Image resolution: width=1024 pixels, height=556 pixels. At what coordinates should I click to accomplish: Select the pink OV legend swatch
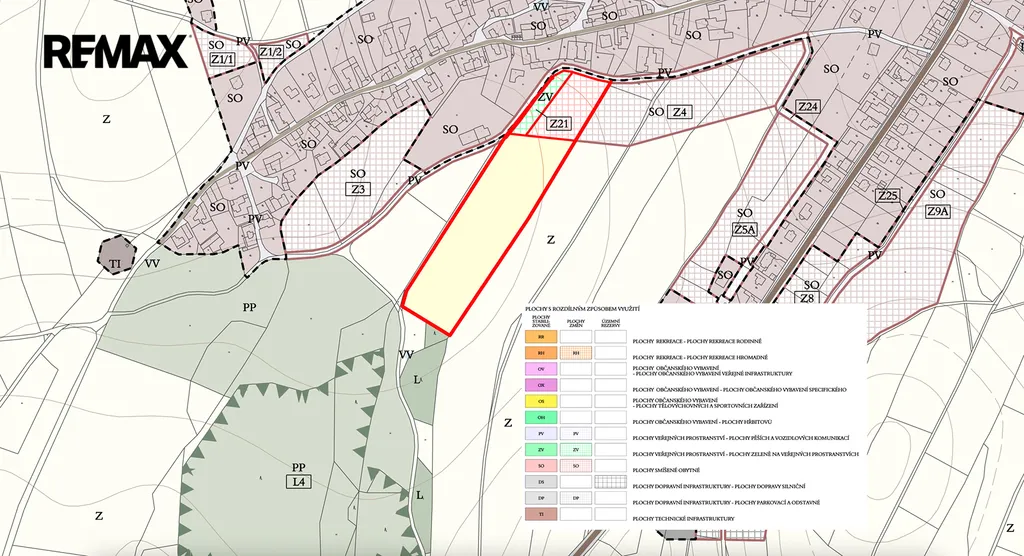[540, 370]
